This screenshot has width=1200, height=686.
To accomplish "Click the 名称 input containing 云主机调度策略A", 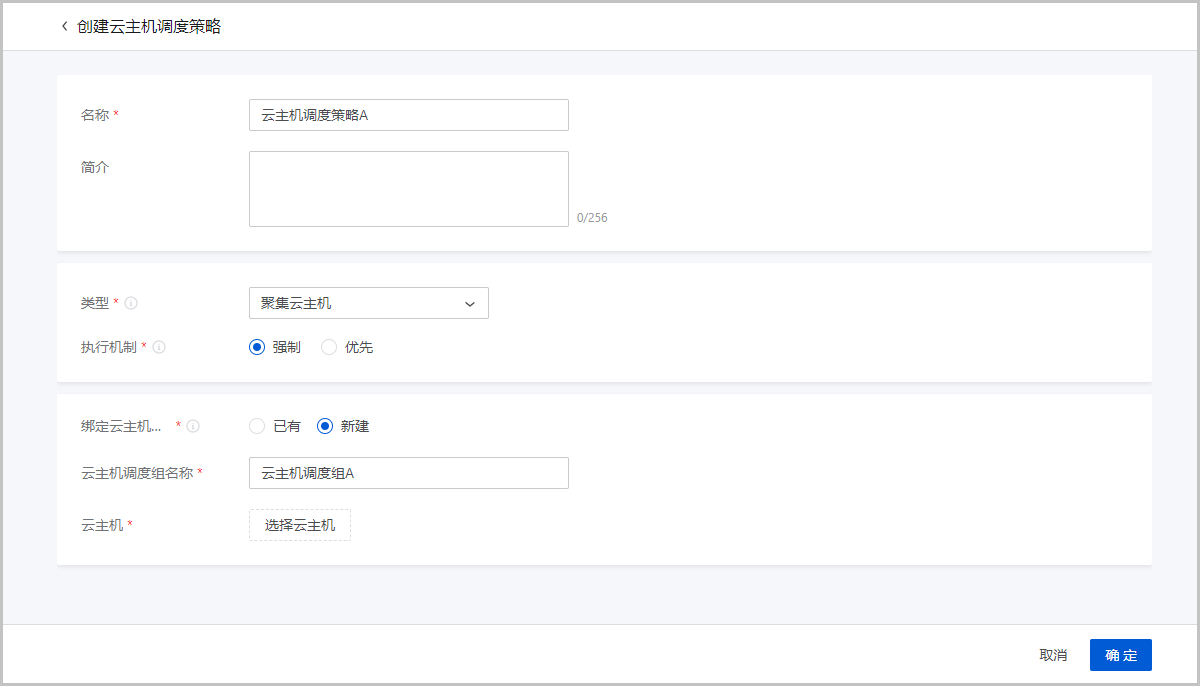I will pyautogui.click(x=408, y=115).
